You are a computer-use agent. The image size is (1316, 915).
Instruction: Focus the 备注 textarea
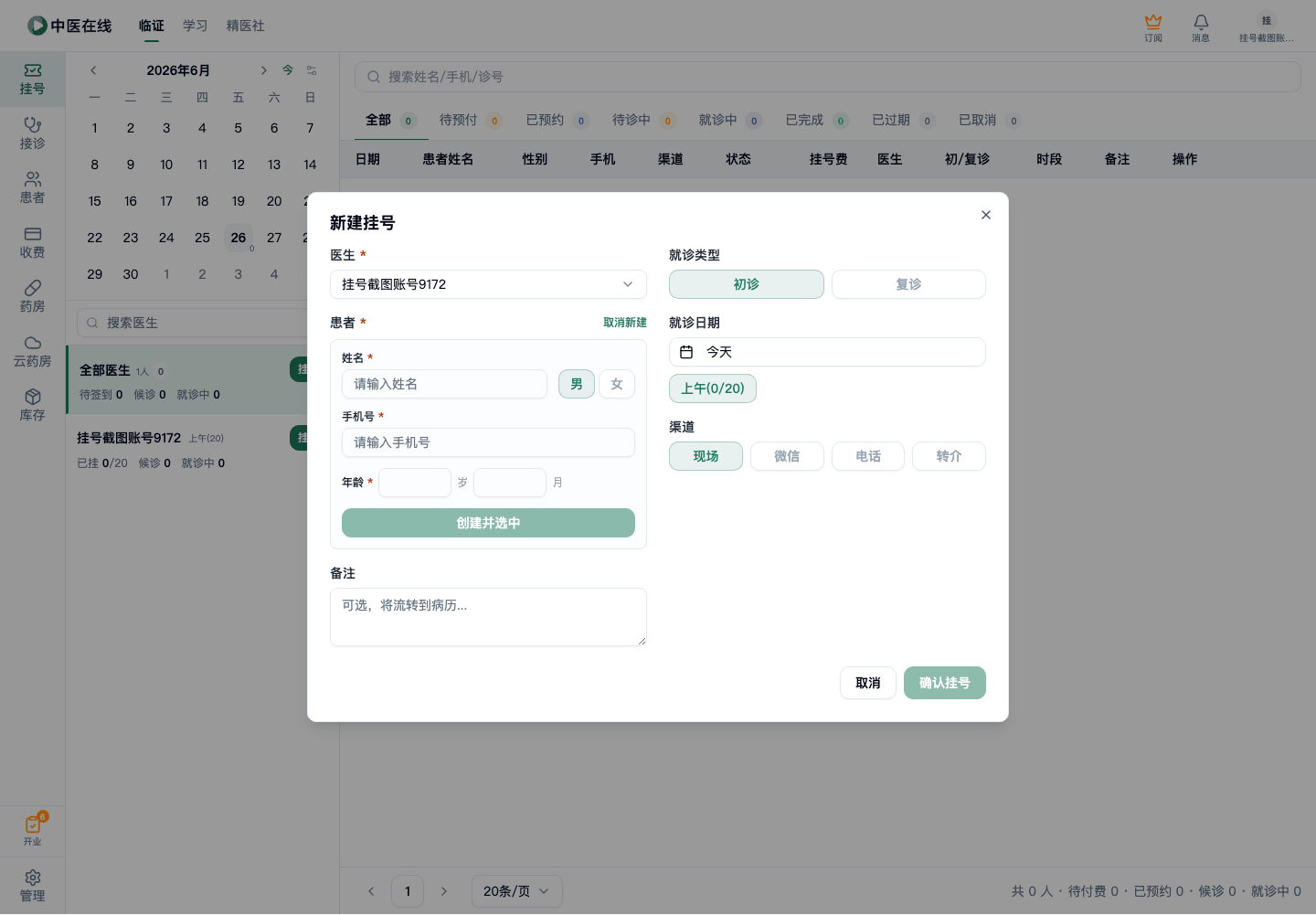[488, 617]
